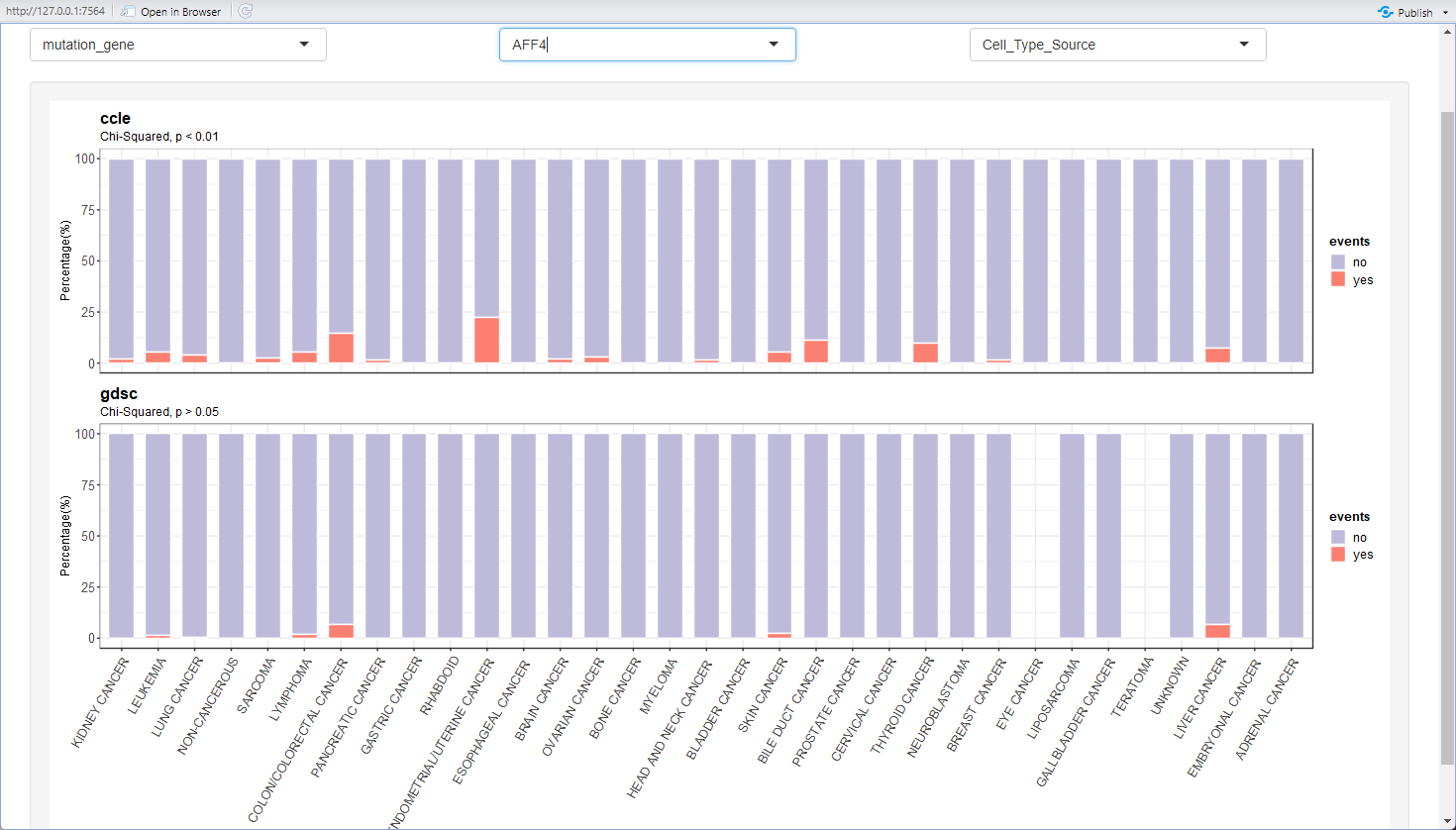Image resolution: width=1456 pixels, height=830 pixels.
Task: Click the ccle legend 'yes' swatch
Action: [1338, 279]
